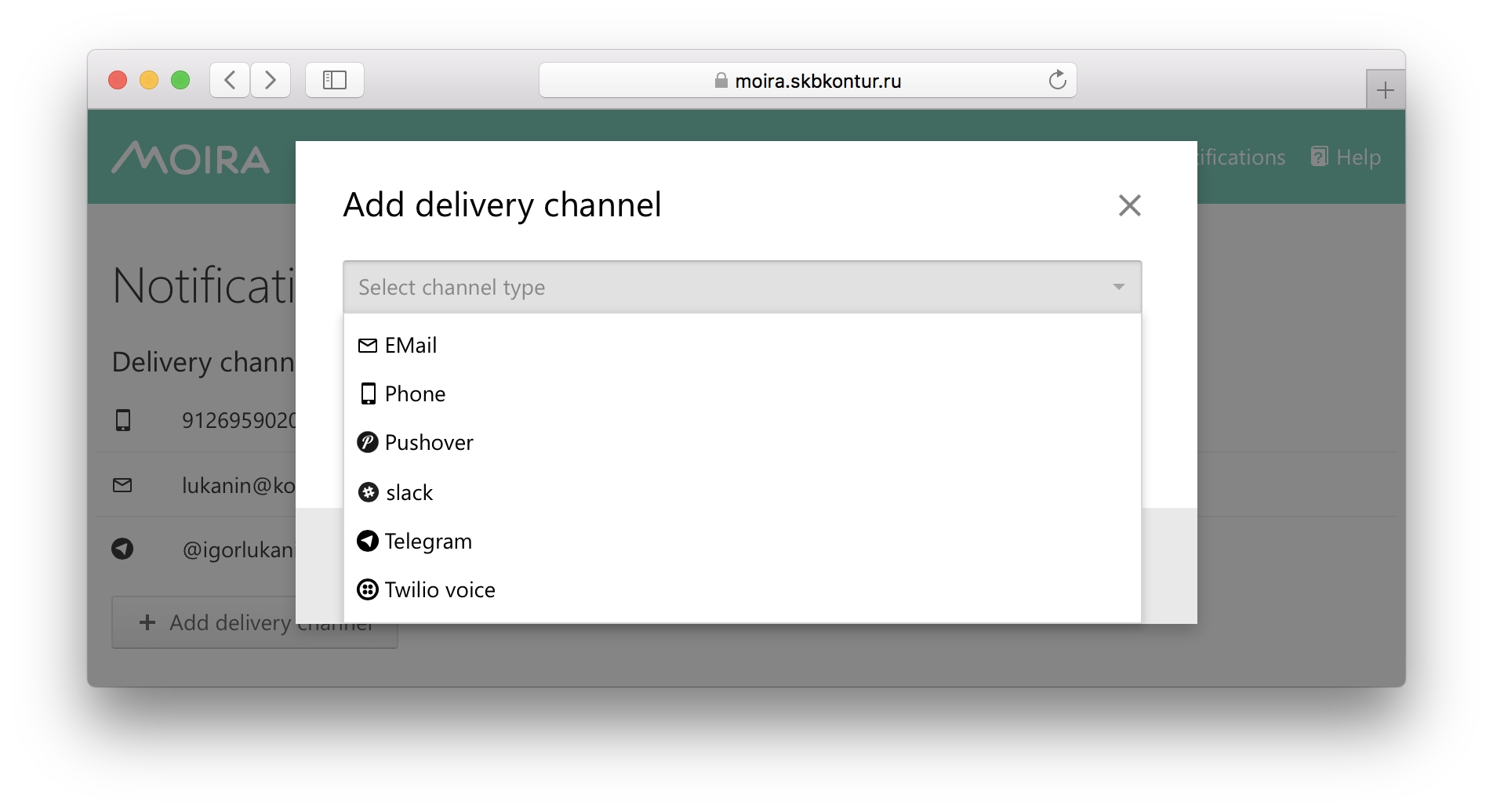The height and width of the screenshot is (812, 1493).
Task: Close the Add delivery channel dialog
Action: coord(1129,205)
